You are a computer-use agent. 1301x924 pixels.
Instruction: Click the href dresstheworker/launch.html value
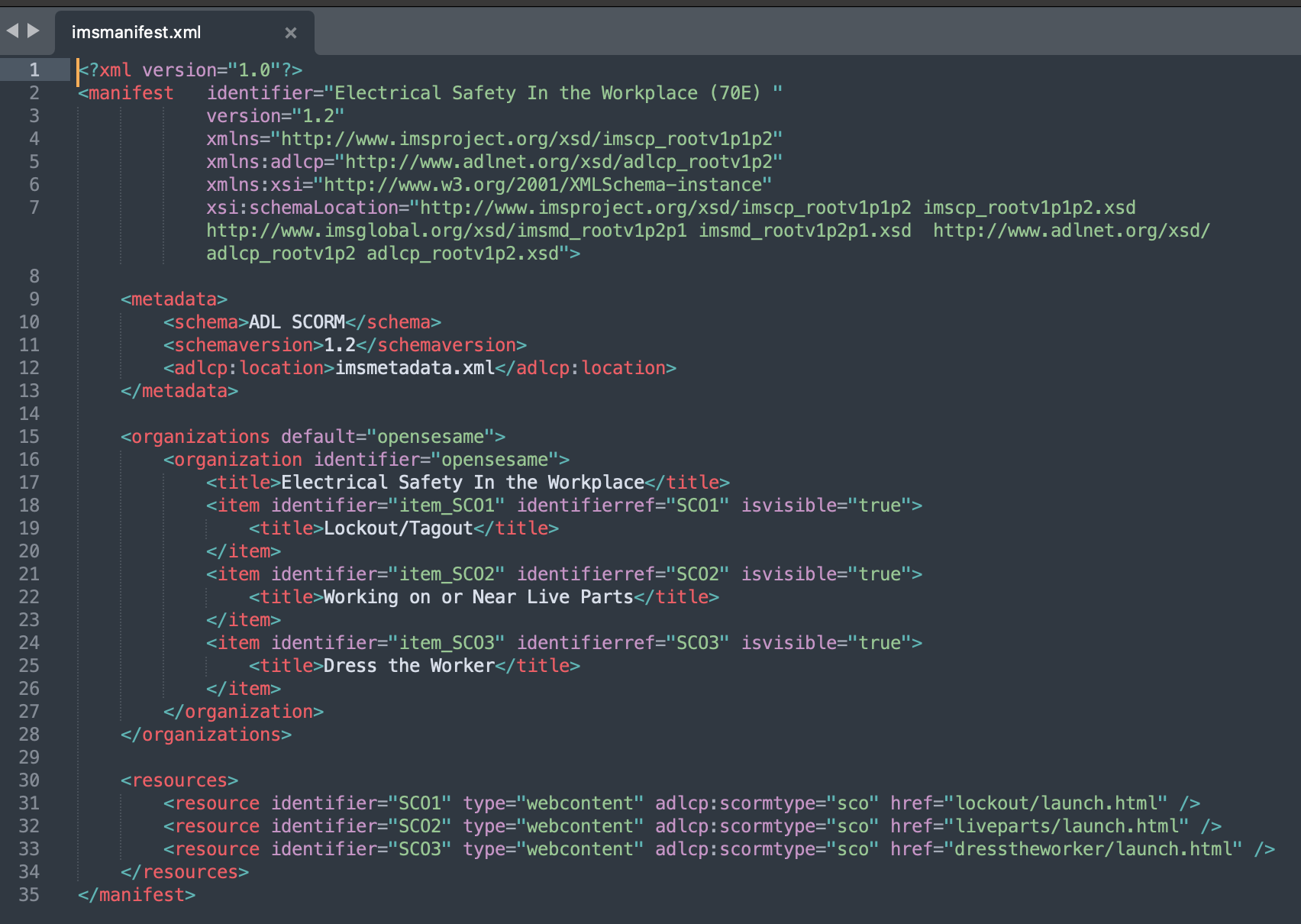coord(1093,849)
